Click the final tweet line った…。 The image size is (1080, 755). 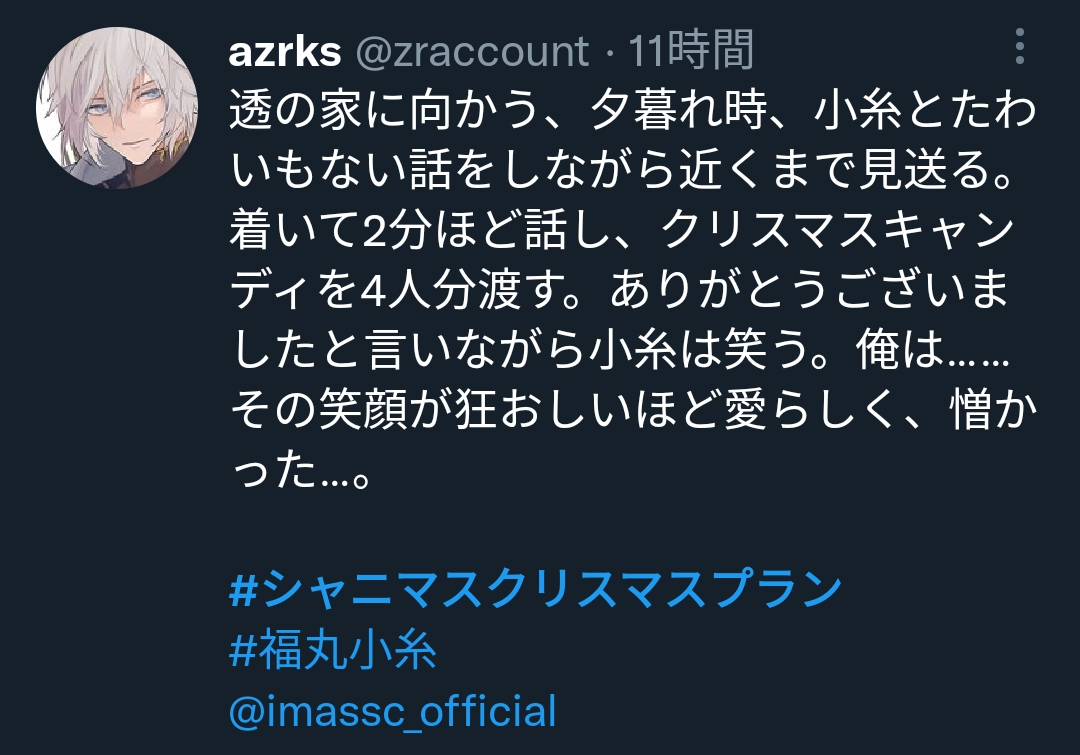point(301,470)
